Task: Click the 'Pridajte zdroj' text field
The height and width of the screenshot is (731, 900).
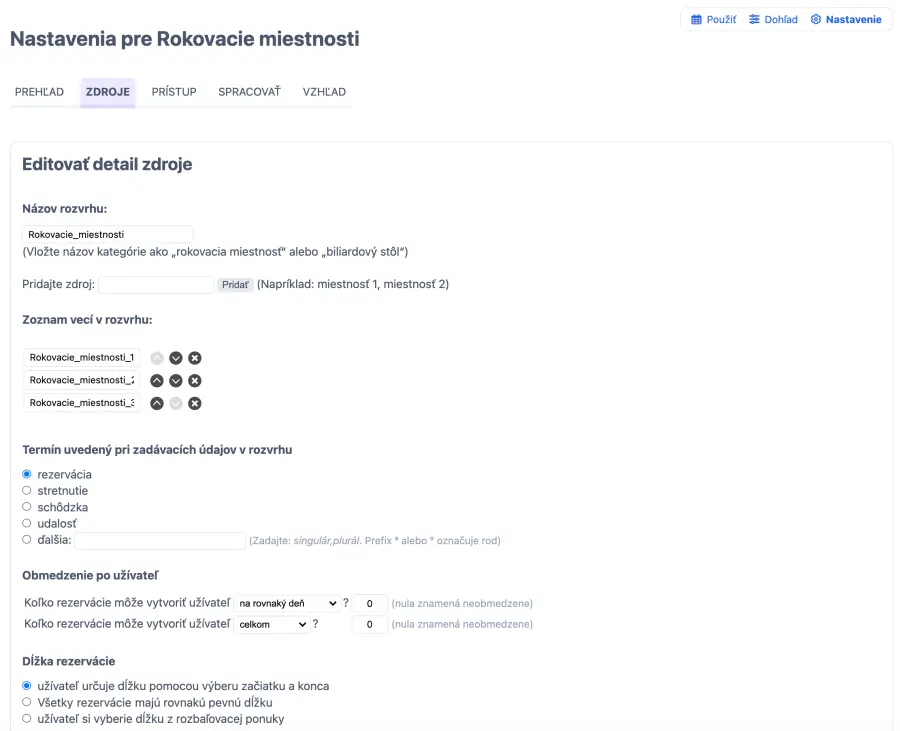Action: coord(156,285)
